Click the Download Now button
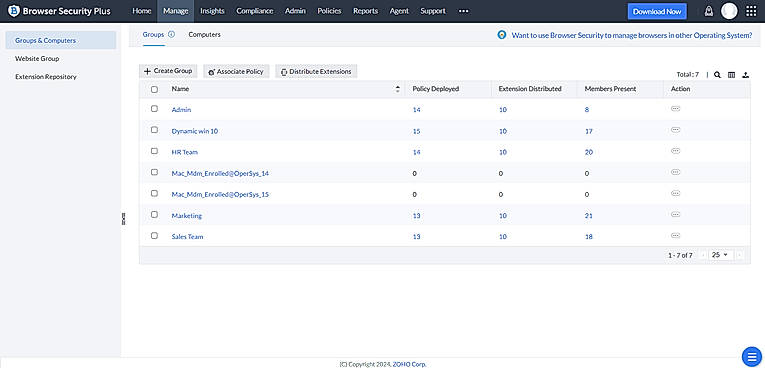The width and height of the screenshot is (765, 368). 657,11
